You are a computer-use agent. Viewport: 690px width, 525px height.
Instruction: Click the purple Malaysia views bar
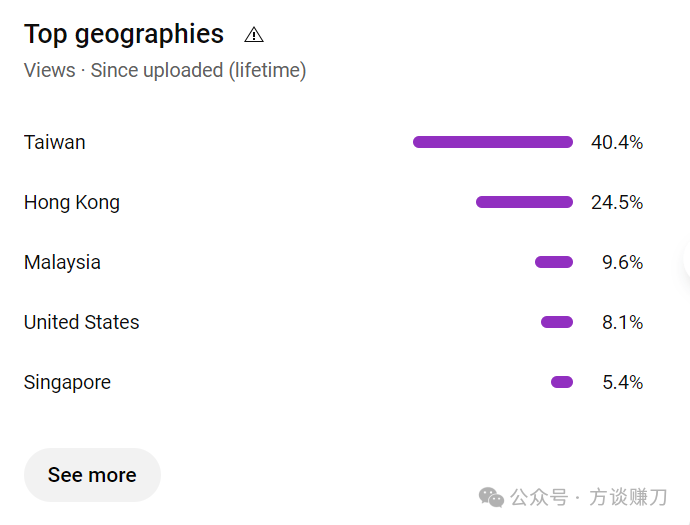pyautogui.click(x=554, y=262)
